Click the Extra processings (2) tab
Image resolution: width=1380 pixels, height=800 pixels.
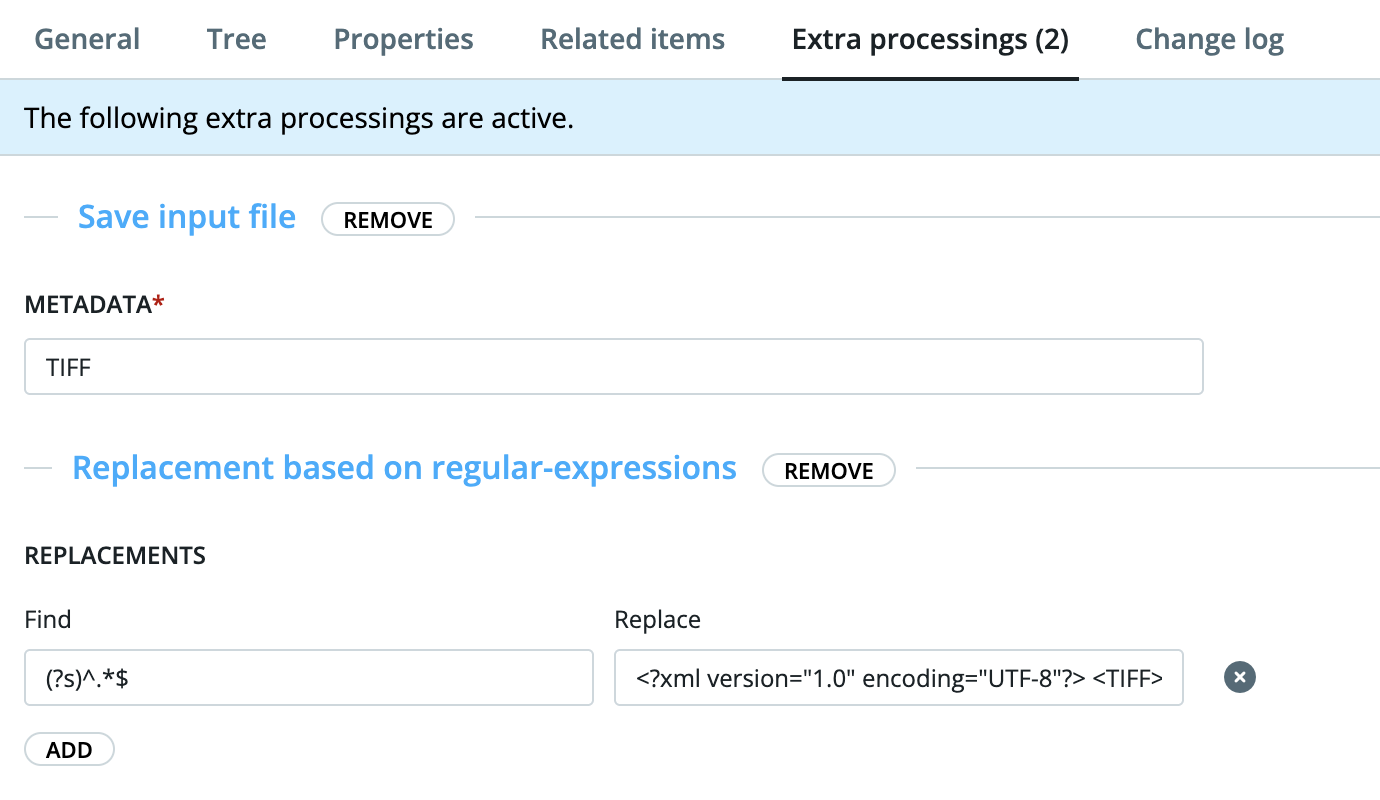pyautogui.click(x=930, y=40)
